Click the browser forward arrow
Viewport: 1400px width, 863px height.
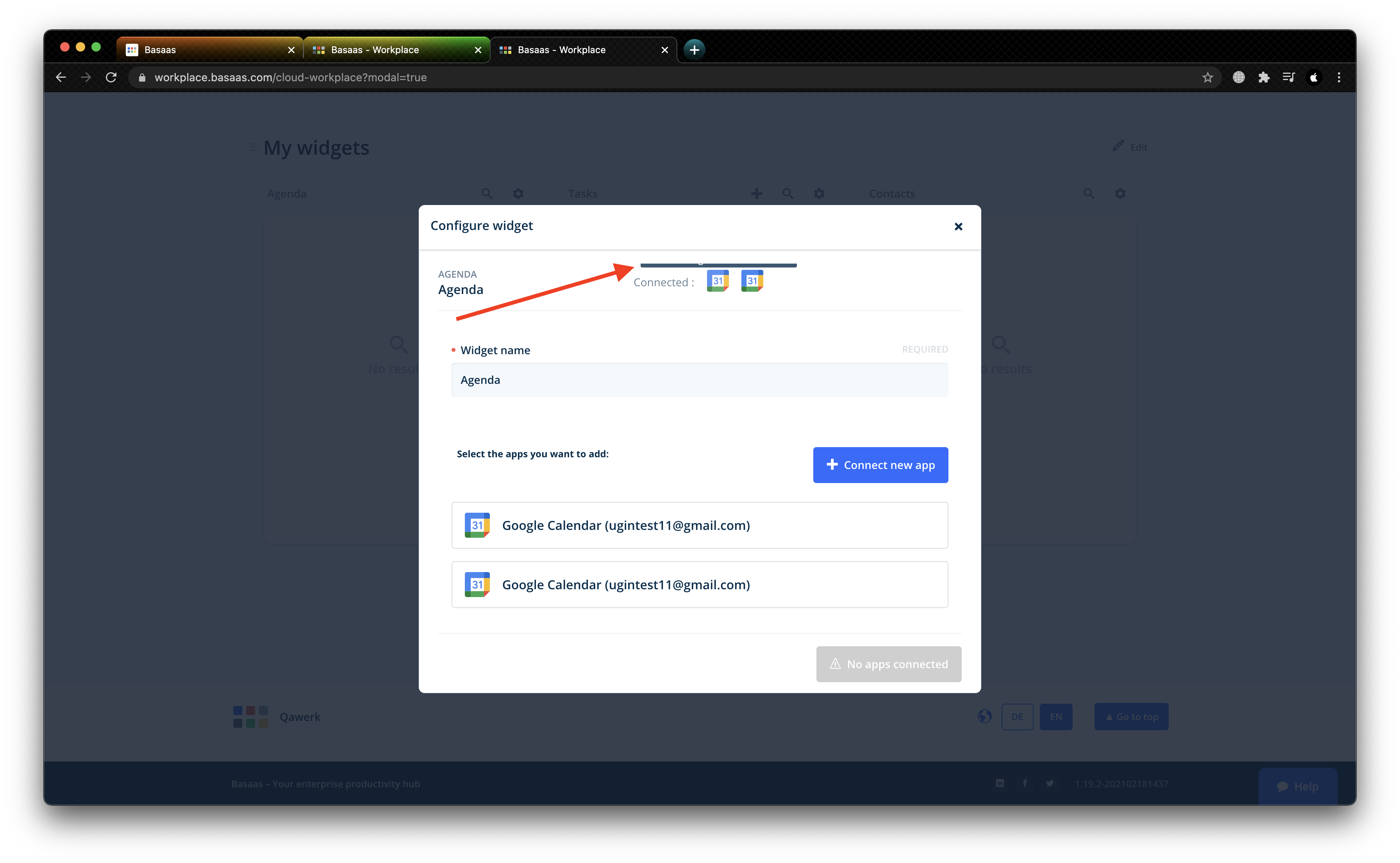coord(86,77)
